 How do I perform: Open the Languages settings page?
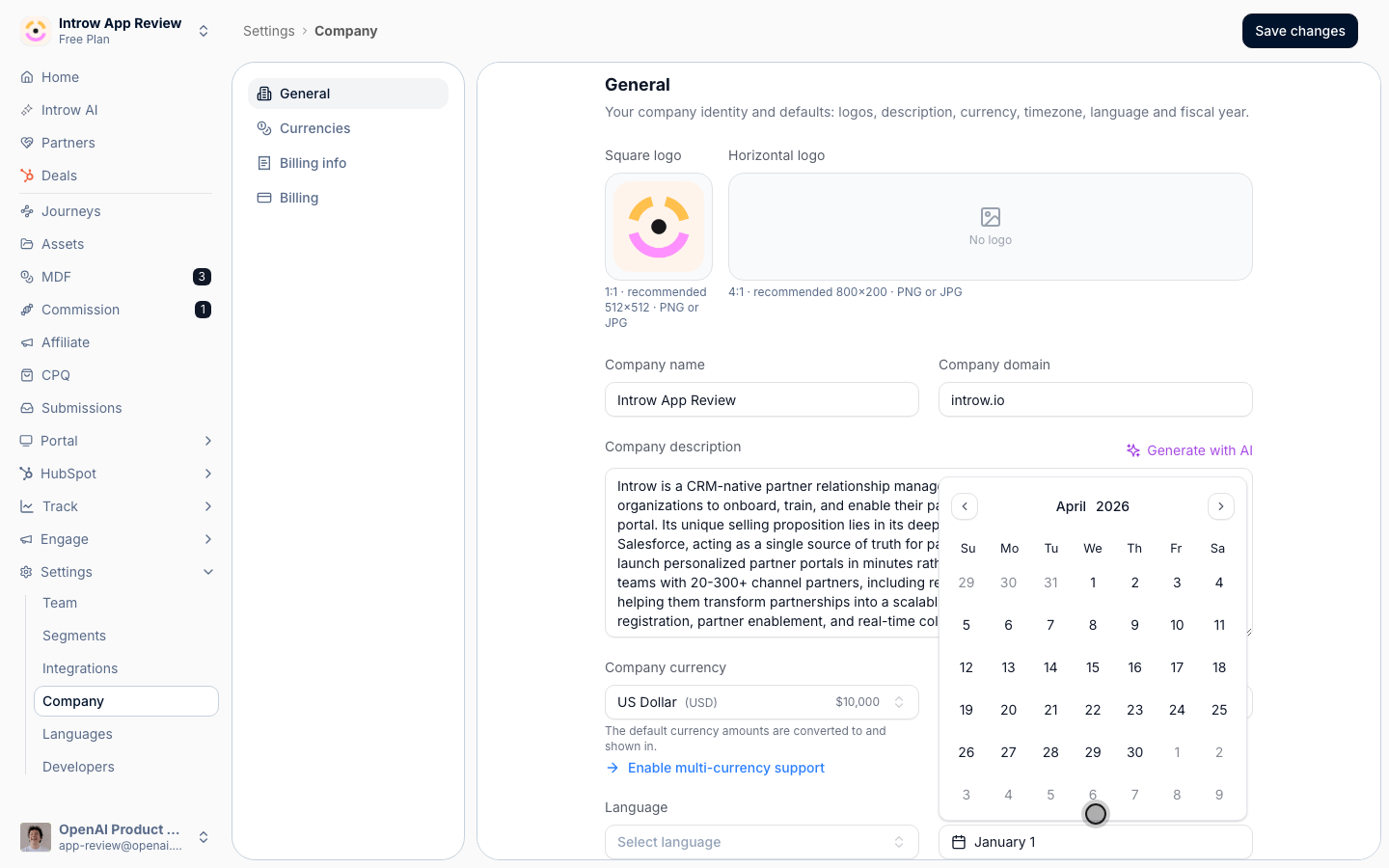point(77,734)
